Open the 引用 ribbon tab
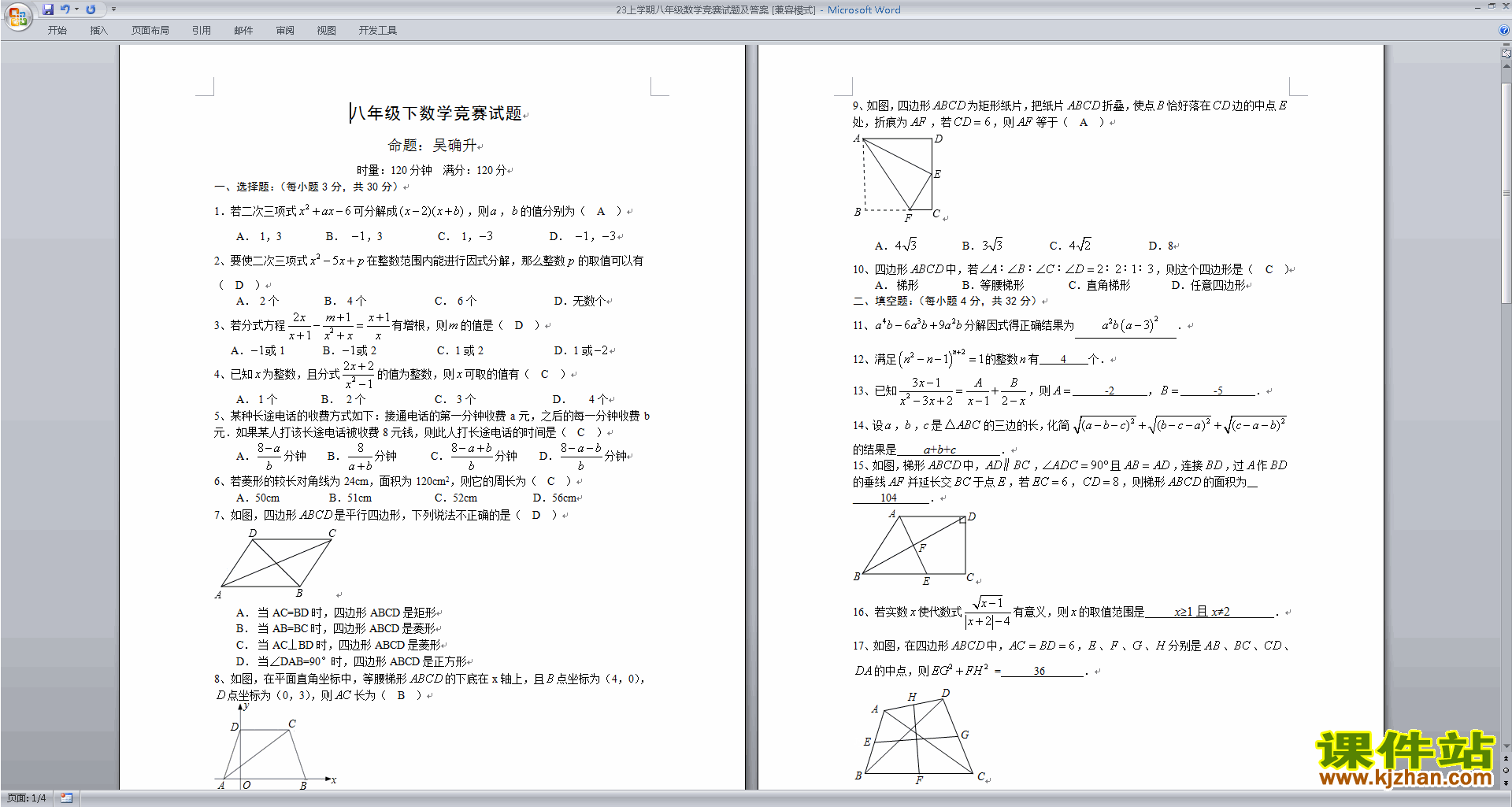 click(202, 31)
